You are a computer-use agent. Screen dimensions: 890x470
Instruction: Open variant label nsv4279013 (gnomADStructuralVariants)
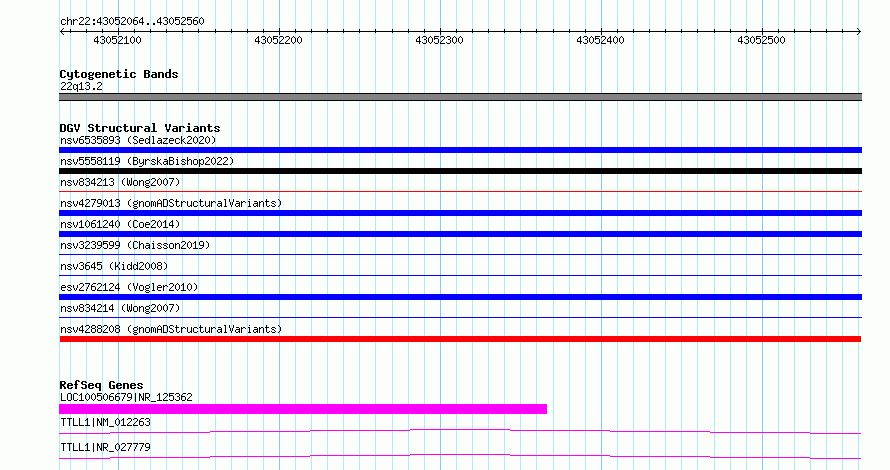coord(171,203)
